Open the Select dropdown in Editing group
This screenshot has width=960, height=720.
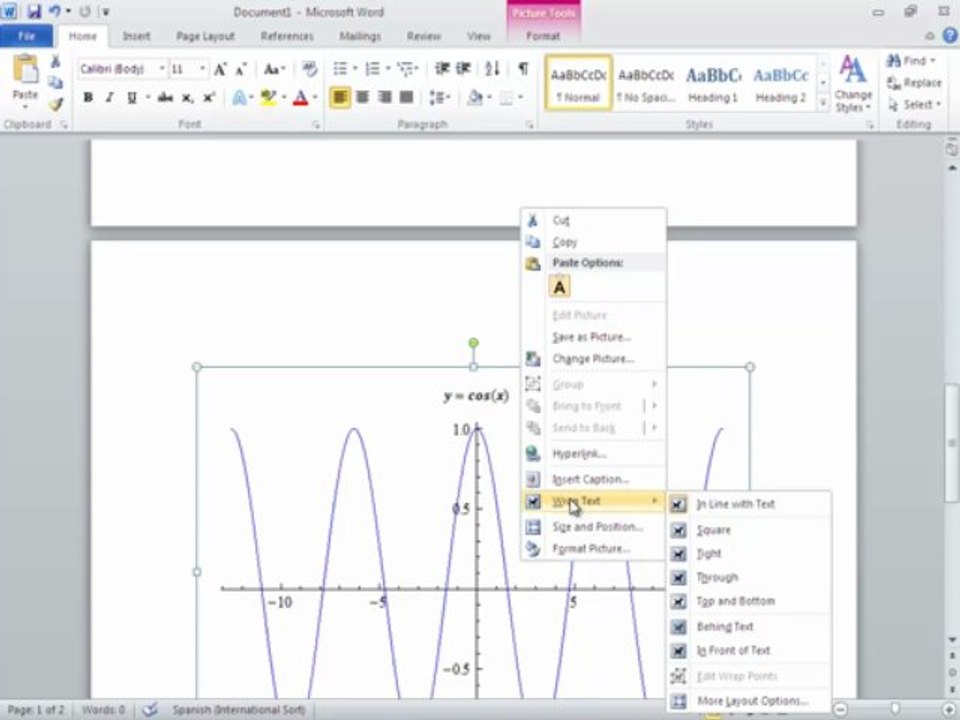(915, 105)
